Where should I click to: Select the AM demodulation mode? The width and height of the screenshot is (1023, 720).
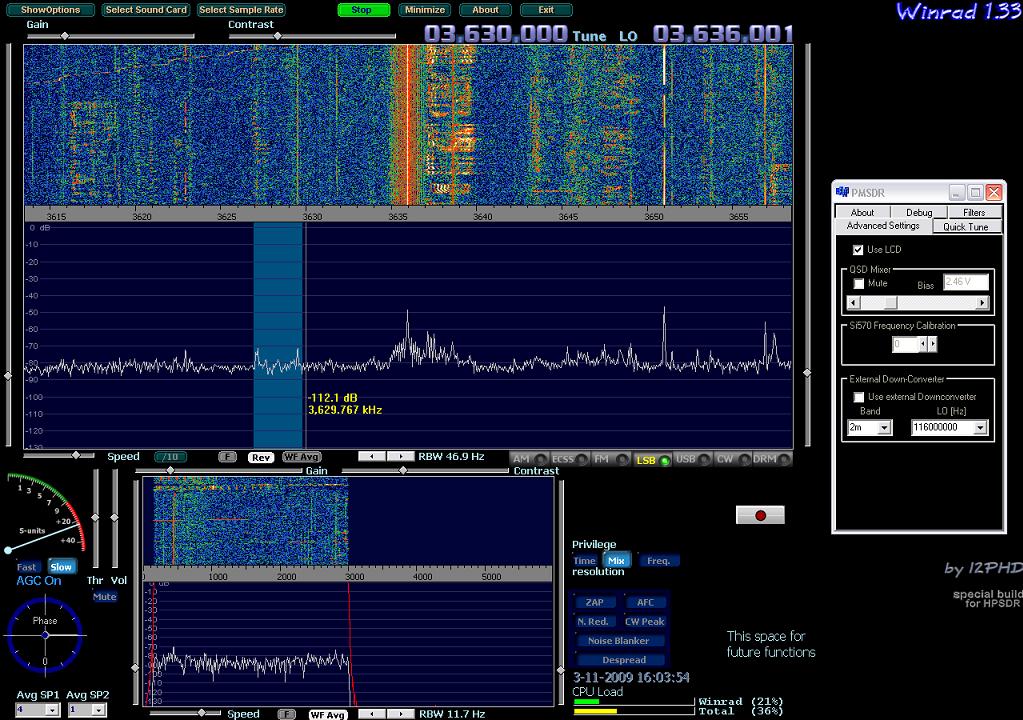526,460
